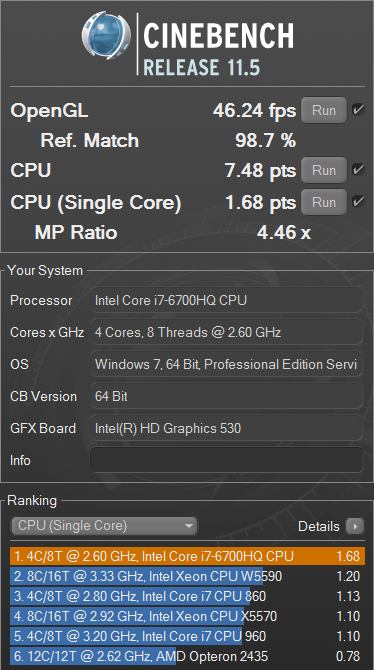374x670 pixels.
Task: Toggle the CPU (Single Core) checkbox
Action: (x=358, y=201)
